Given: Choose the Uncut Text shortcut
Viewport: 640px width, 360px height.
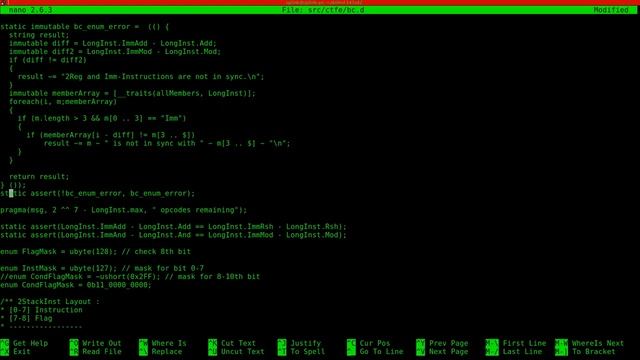Looking at the screenshot, I should 242,351.
